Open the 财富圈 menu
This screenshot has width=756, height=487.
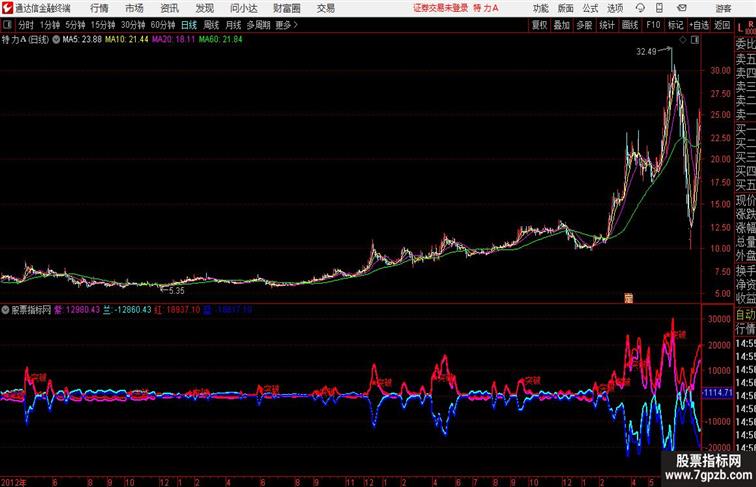[x=286, y=8]
